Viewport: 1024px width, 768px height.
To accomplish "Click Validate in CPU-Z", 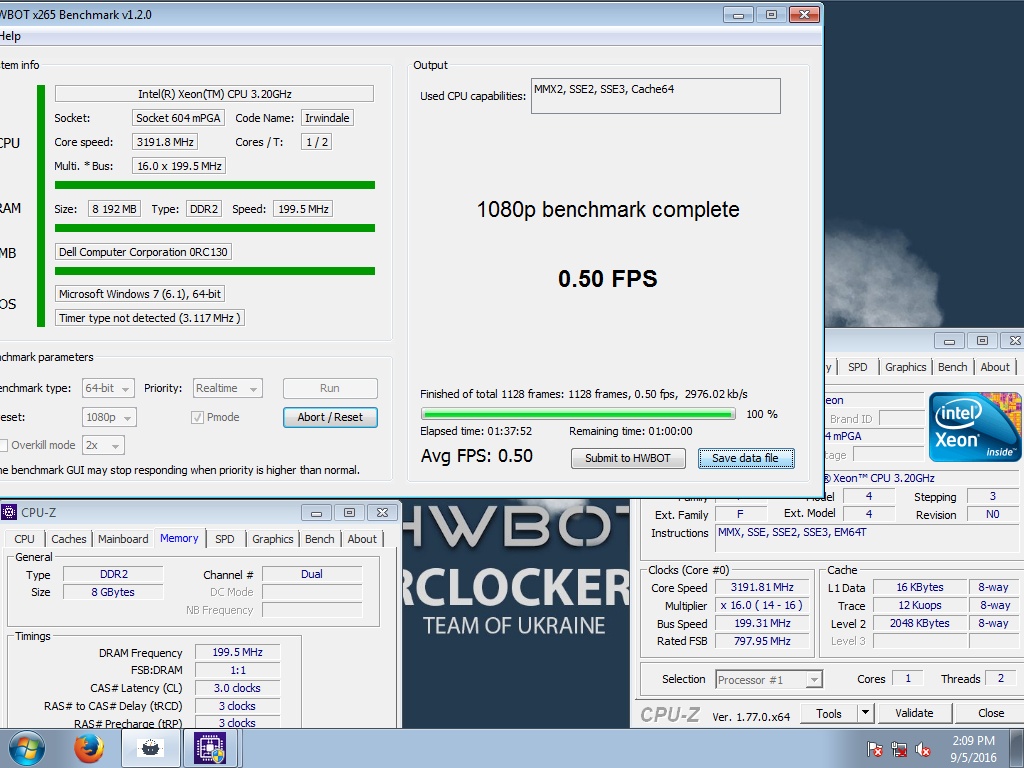I will [914, 713].
